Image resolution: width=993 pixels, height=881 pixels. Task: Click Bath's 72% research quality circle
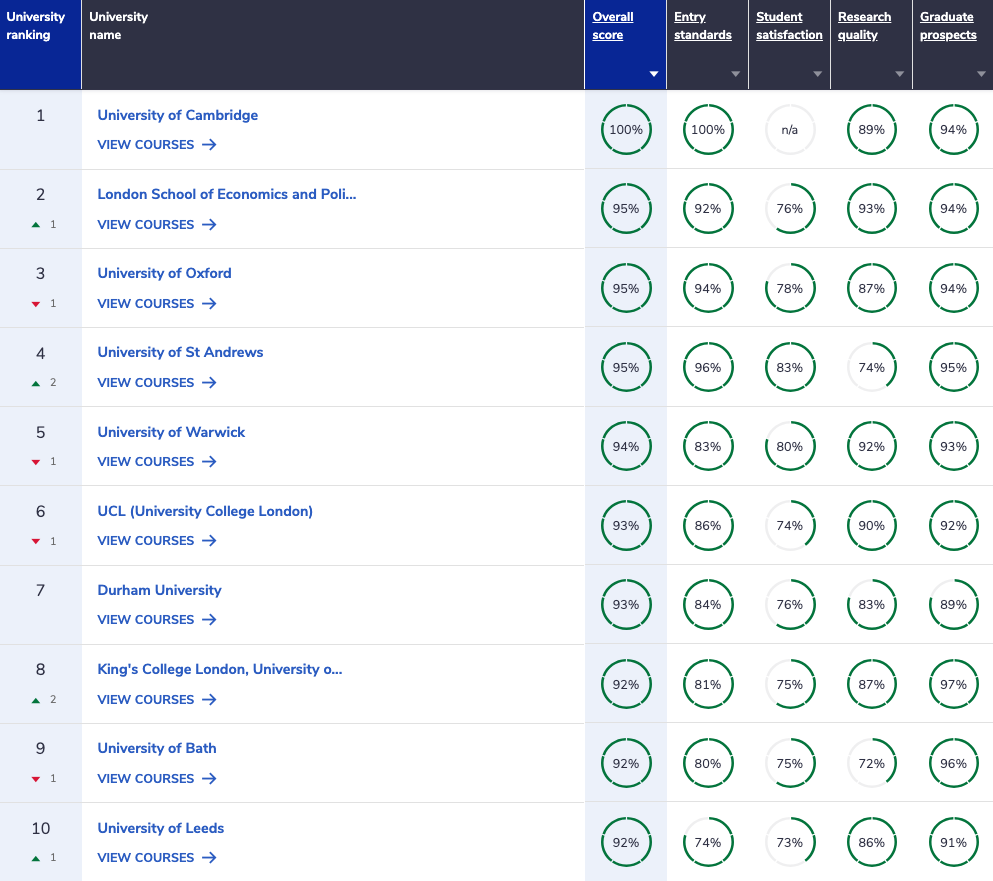click(871, 764)
